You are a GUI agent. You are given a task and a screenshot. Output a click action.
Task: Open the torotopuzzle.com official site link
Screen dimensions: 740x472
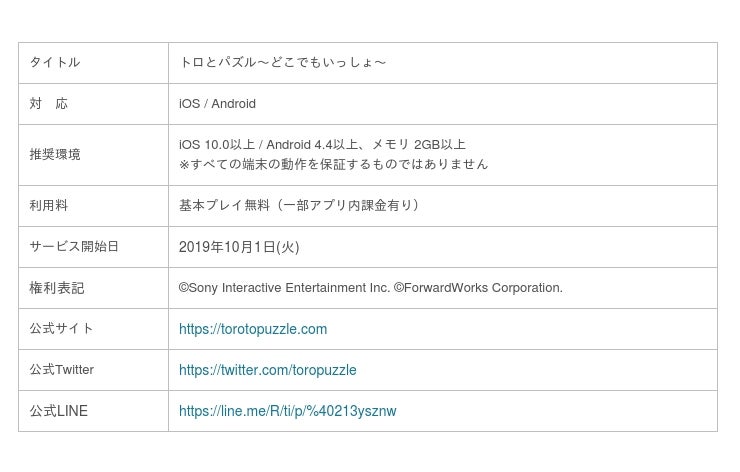(253, 329)
